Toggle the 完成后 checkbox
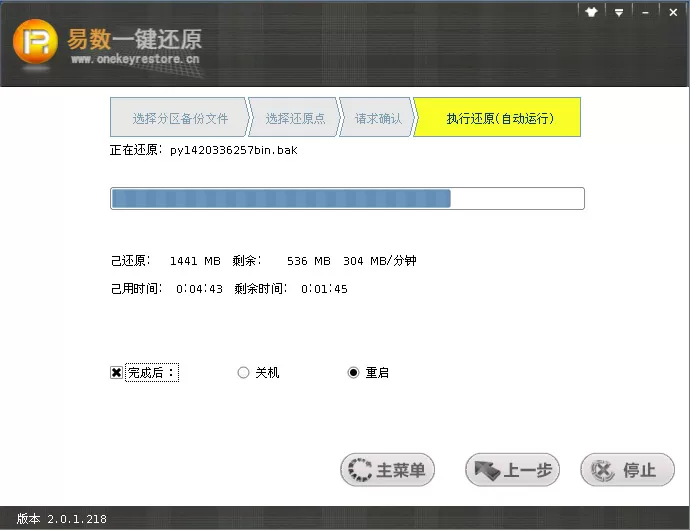 (116, 373)
